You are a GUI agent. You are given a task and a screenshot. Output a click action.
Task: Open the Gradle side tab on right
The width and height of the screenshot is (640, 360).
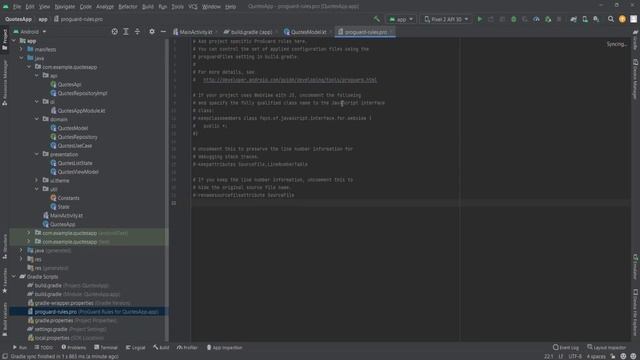(x=635, y=40)
